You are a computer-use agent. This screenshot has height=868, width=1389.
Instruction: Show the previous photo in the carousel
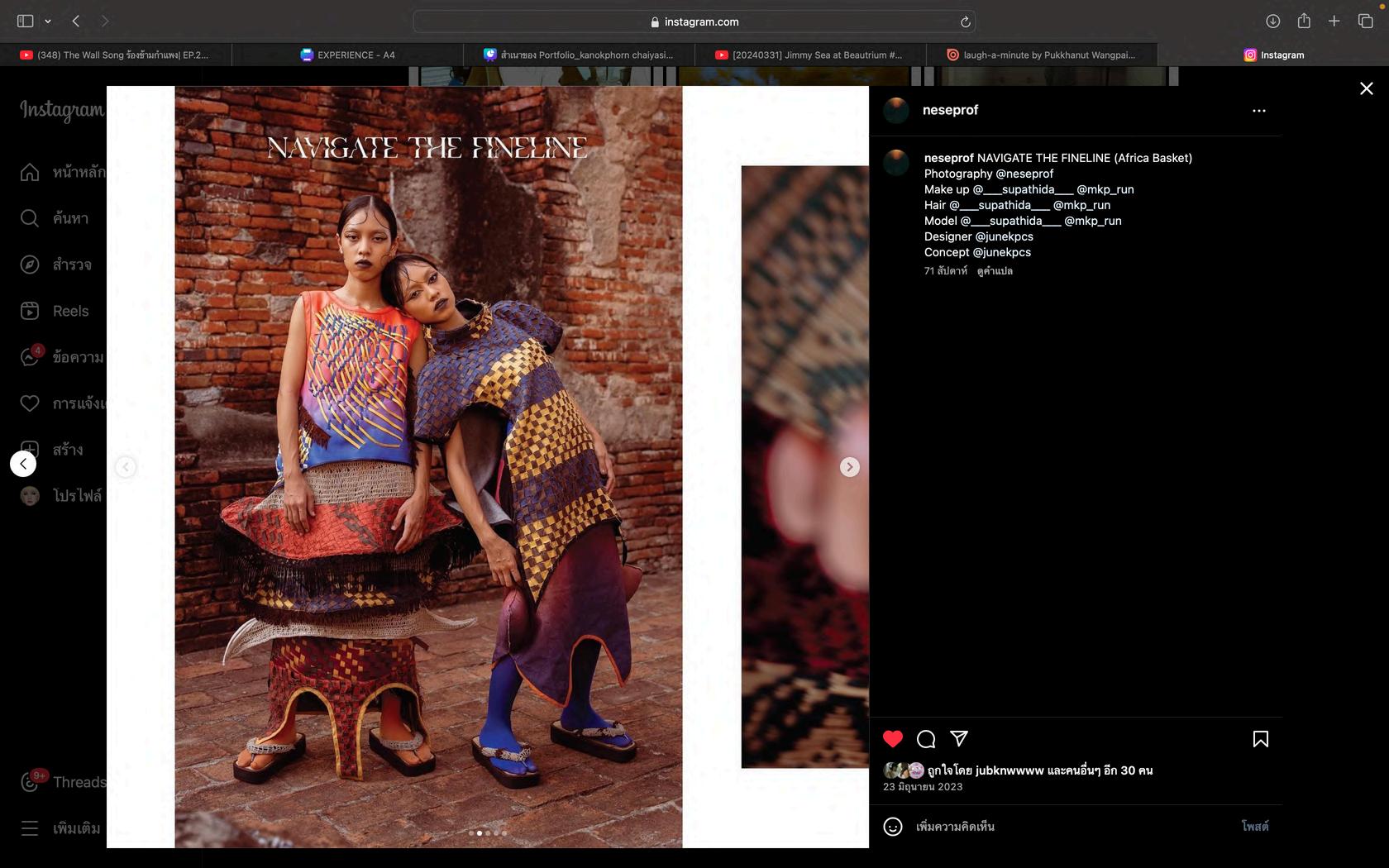[126, 467]
